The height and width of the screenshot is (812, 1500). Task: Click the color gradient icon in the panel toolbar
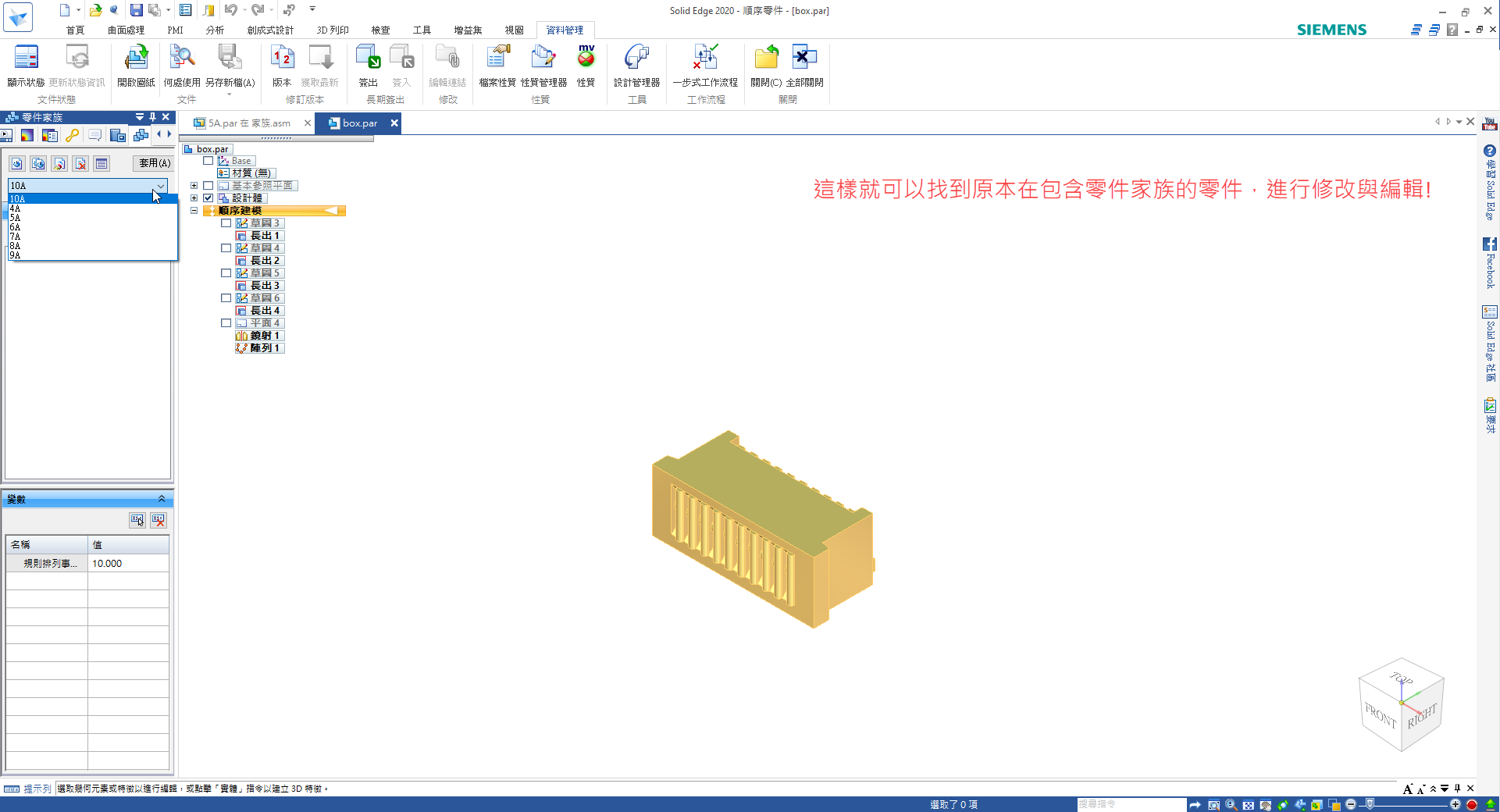27,136
